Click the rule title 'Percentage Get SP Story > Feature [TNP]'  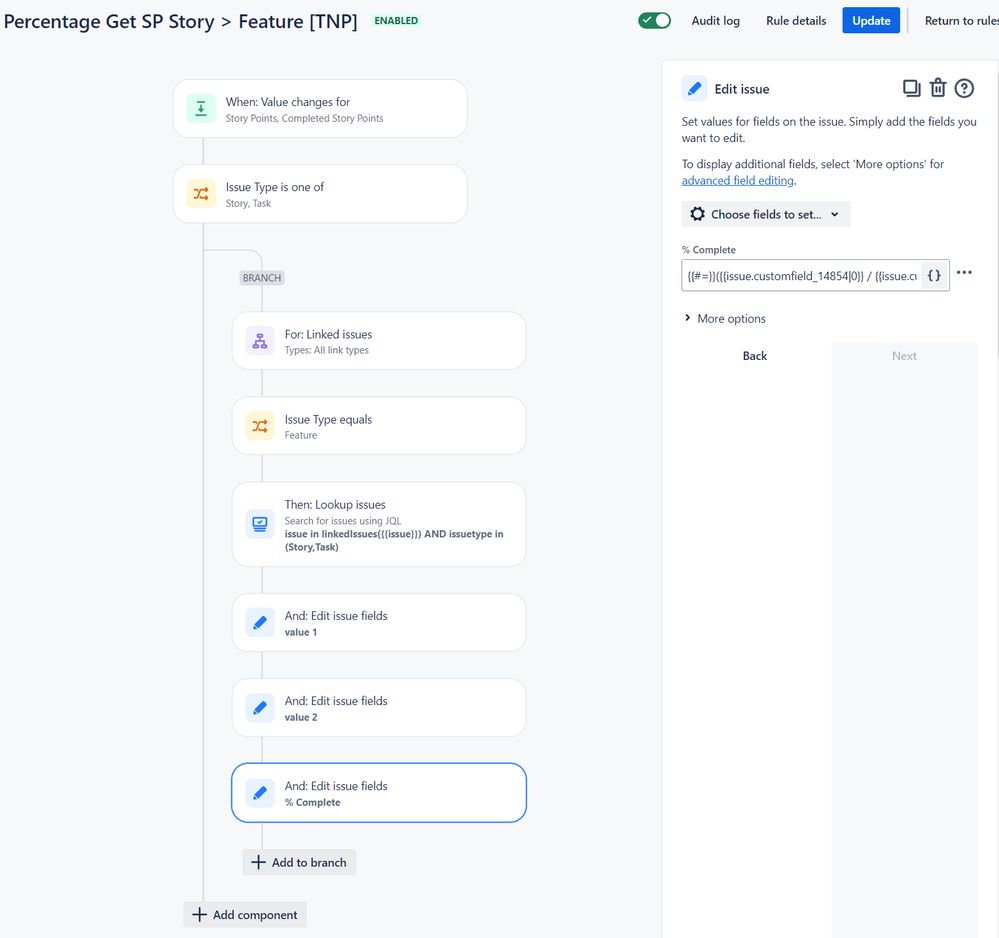pos(180,21)
